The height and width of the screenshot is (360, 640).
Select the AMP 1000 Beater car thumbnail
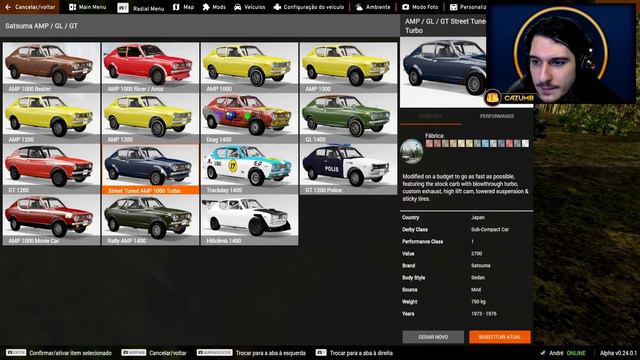tap(51, 68)
